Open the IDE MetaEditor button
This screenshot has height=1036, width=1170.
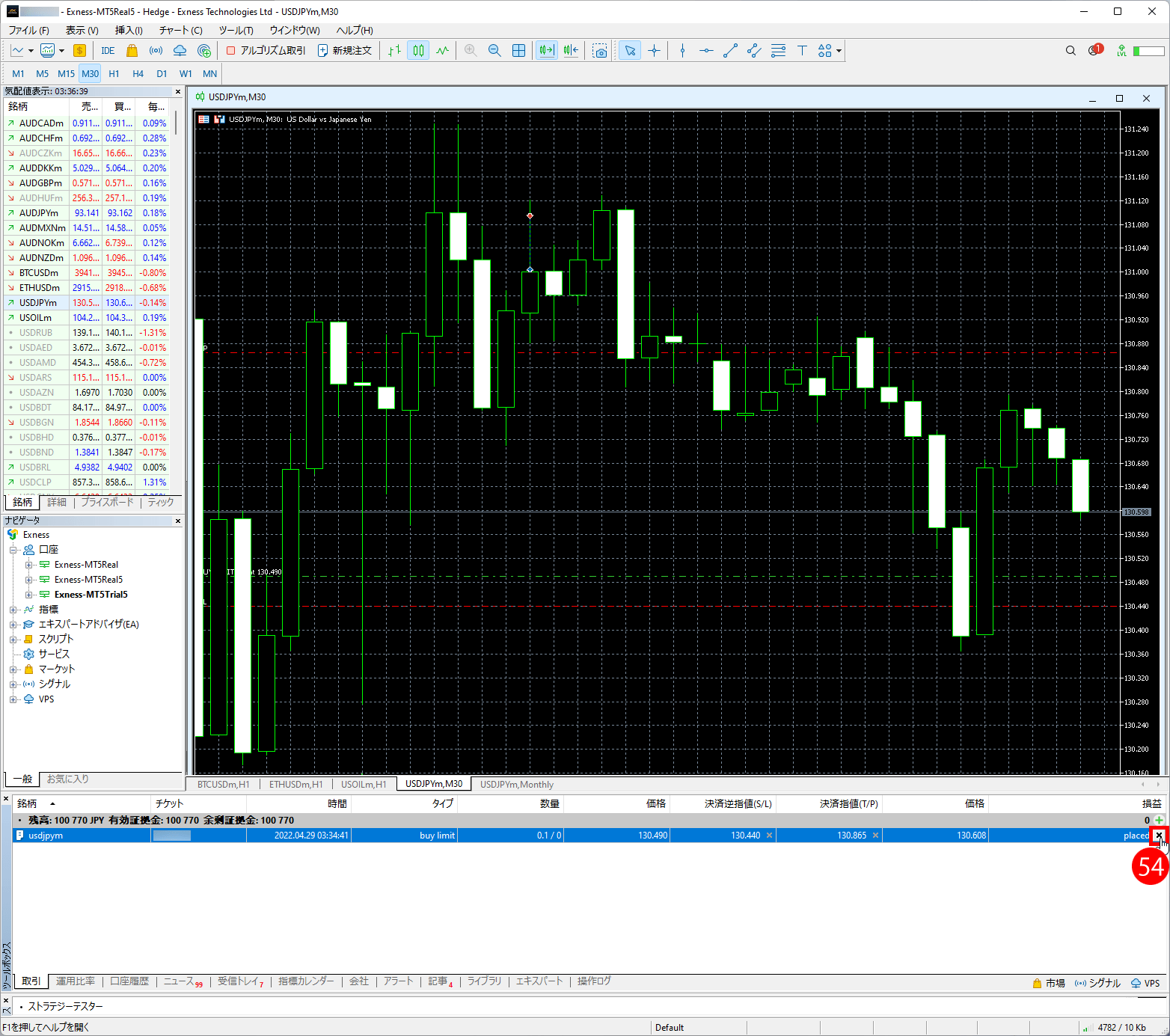pos(108,51)
